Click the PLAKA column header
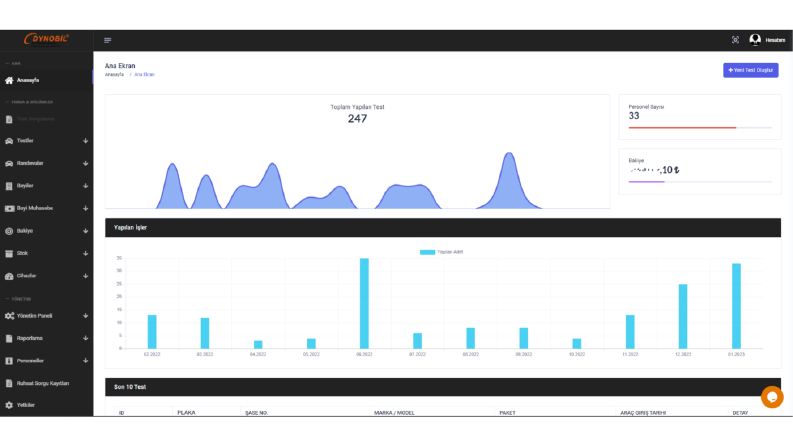Screen dimensions: 793x446 [x=186, y=413]
